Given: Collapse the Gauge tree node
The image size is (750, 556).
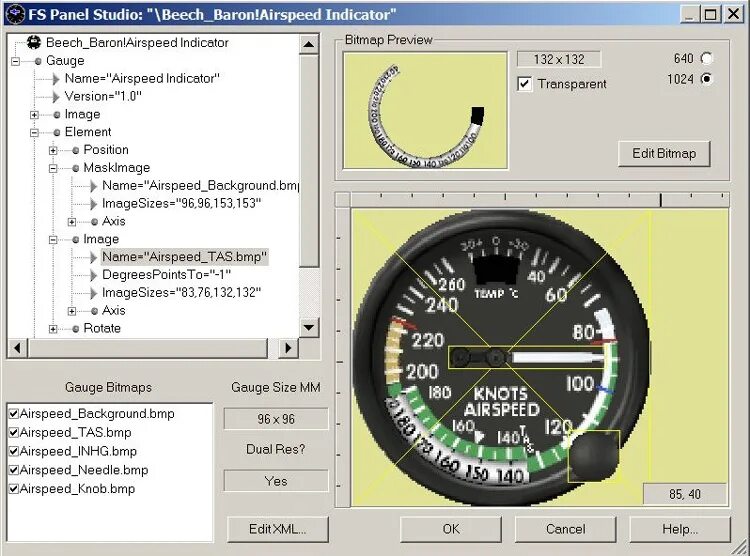Looking at the screenshot, I should pyautogui.click(x=15, y=61).
